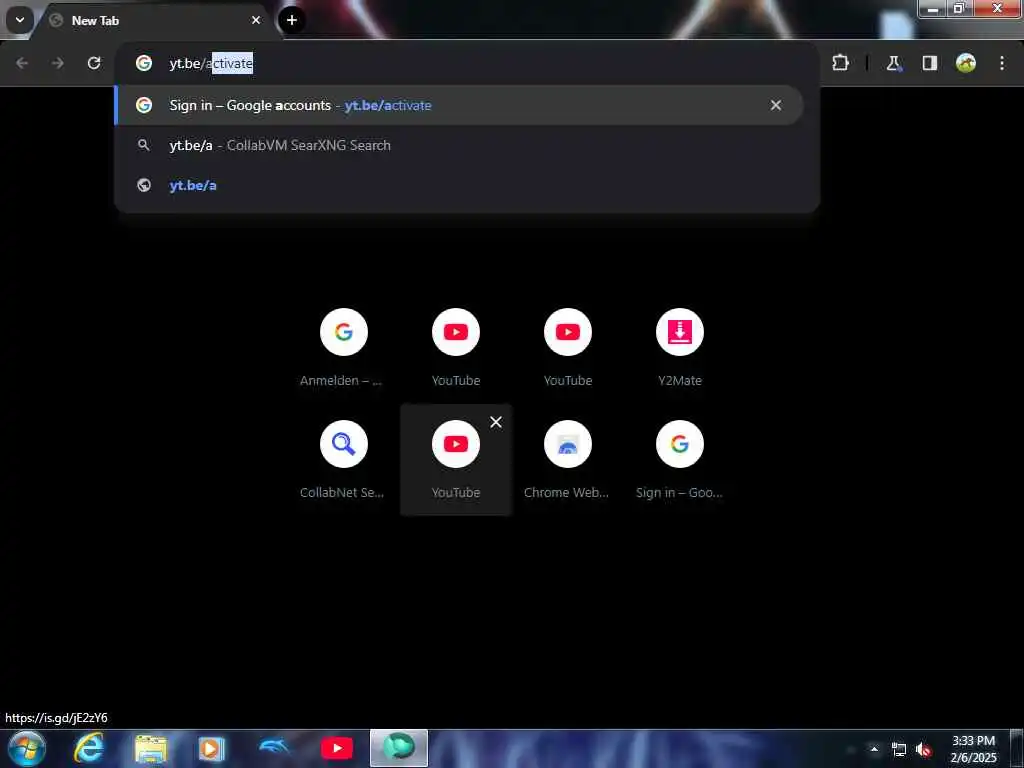
Task: Select the New Tab tab
Action: tap(157, 20)
